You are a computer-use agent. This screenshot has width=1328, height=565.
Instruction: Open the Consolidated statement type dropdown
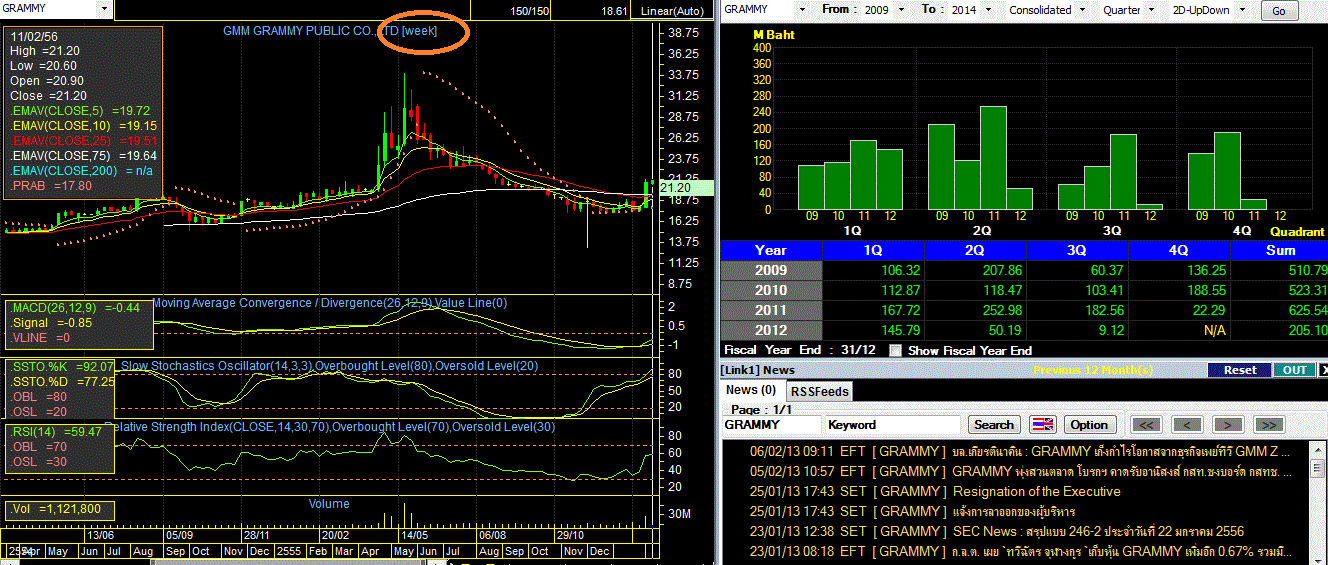[x=1080, y=9]
